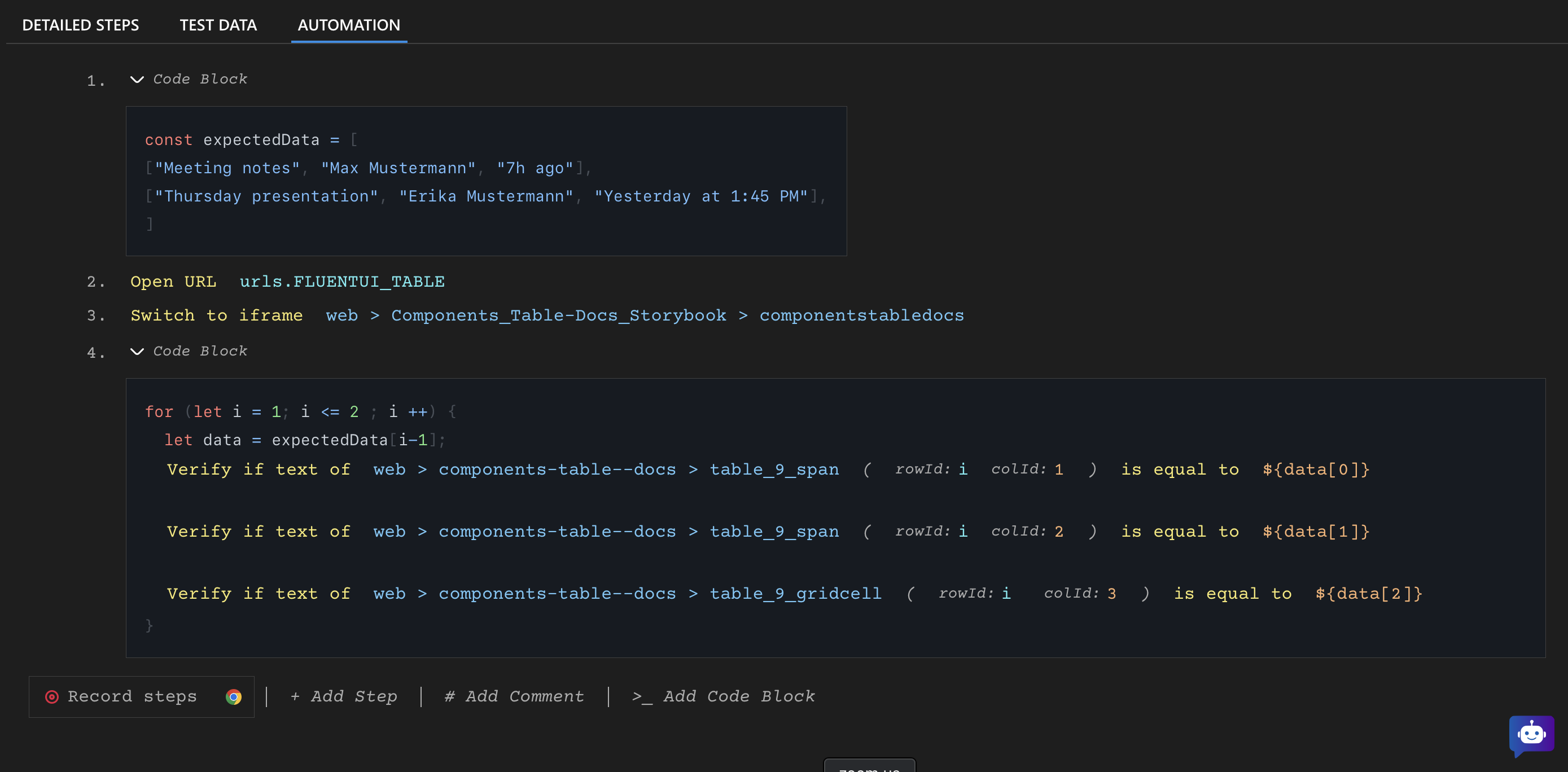The width and height of the screenshot is (1568, 772).
Task: Collapse the first Code Block chevron
Action: [137, 80]
